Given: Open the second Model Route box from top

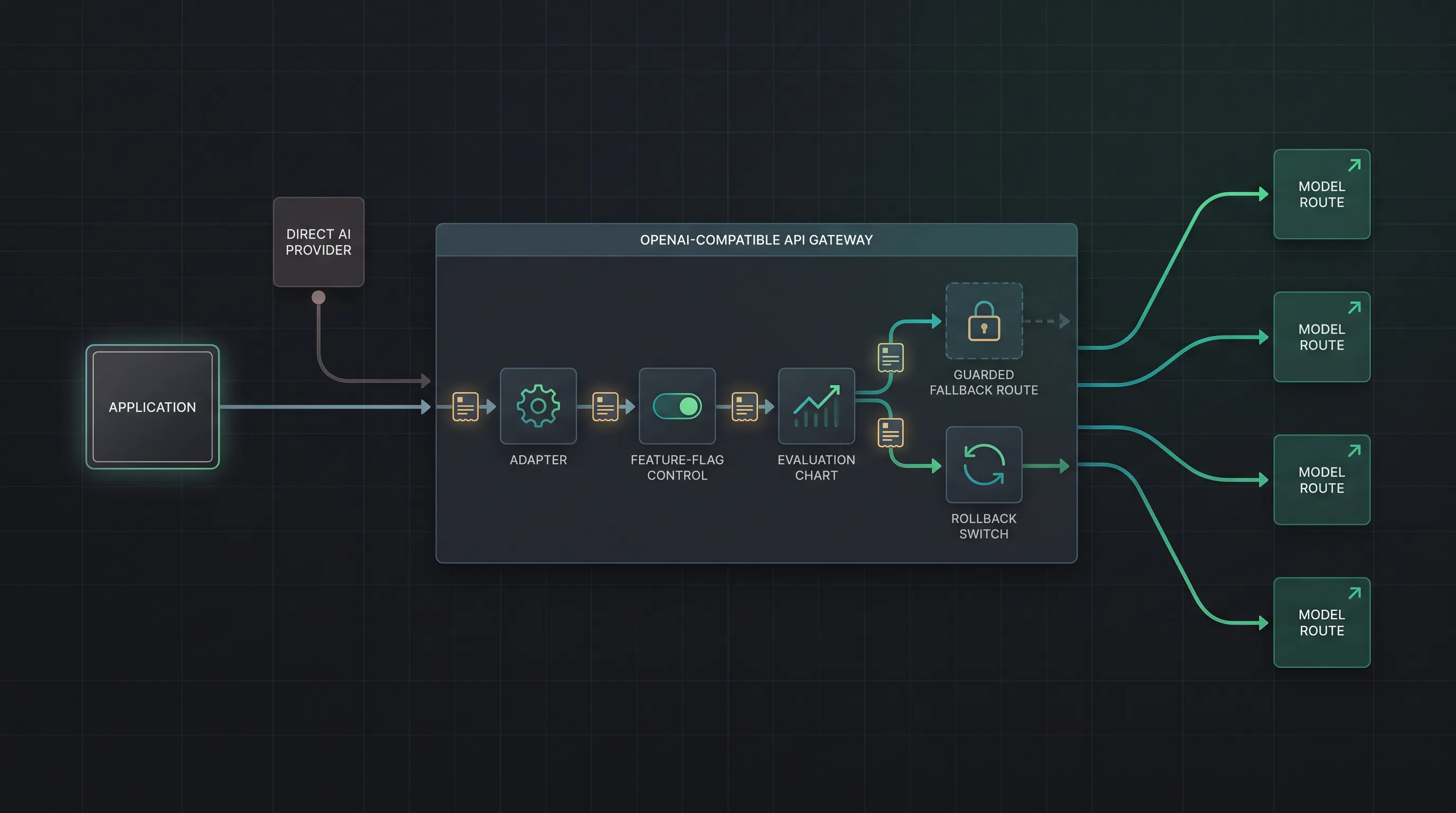Looking at the screenshot, I should pyautogui.click(x=1322, y=337).
